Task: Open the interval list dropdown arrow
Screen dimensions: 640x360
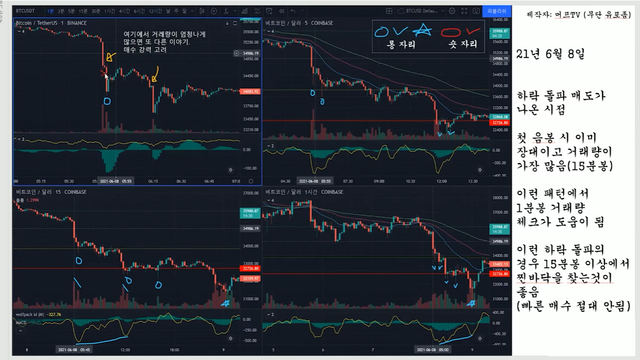Action: pyautogui.click(x=192, y=11)
